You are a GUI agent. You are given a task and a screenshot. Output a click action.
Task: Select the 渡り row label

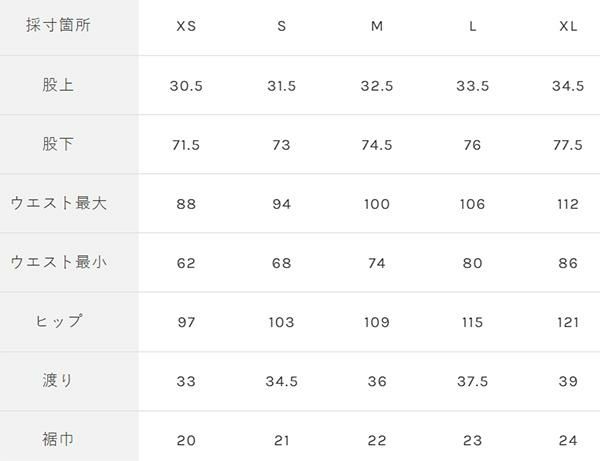click(x=57, y=381)
